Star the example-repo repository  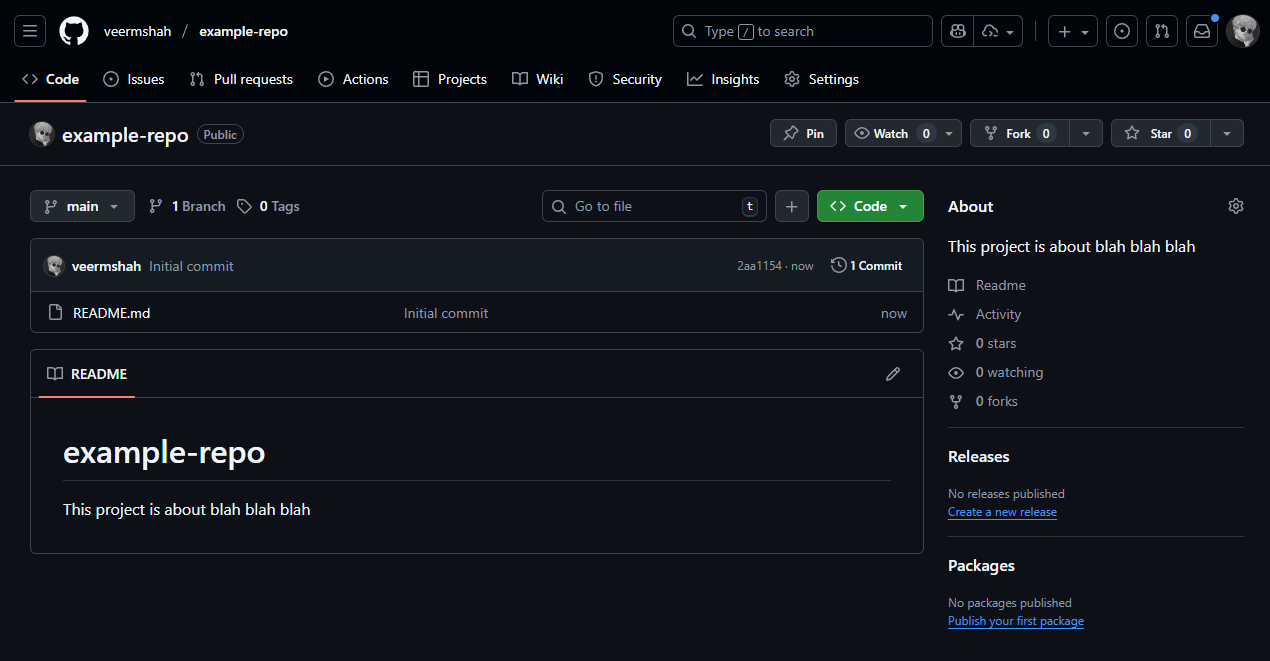(1159, 133)
